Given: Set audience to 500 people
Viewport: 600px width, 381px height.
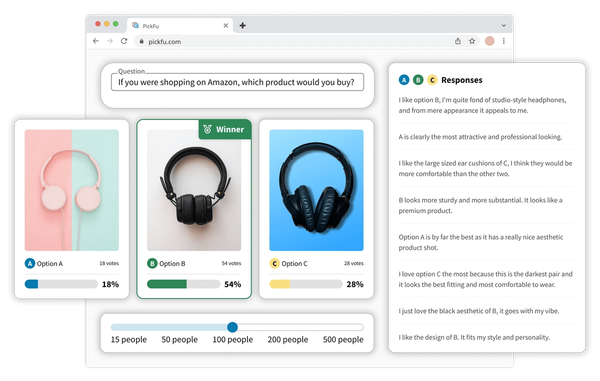Looking at the screenshot, I should tap(343, 339).
